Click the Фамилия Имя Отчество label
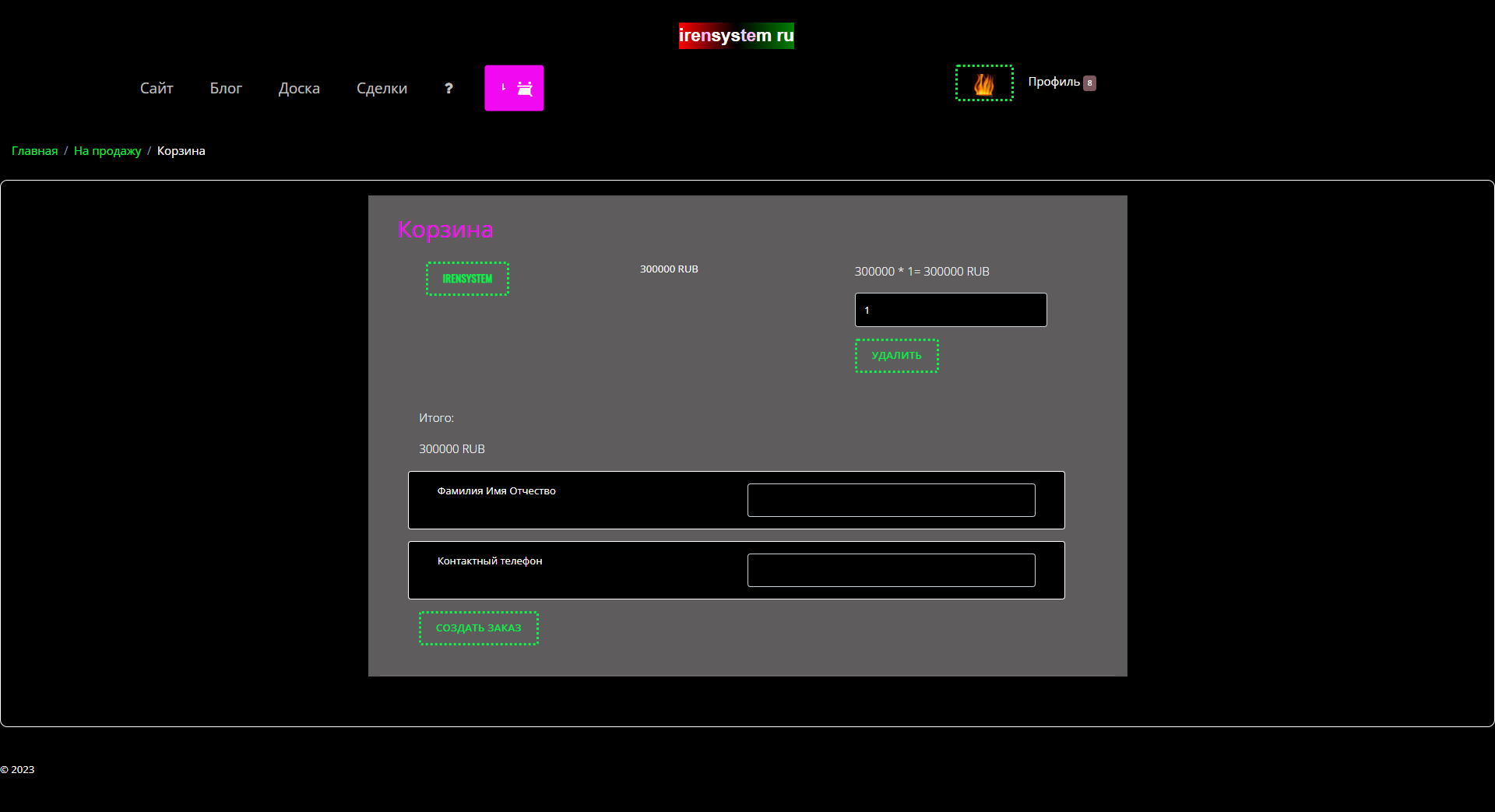The image size is (1495, 812). 496,491
